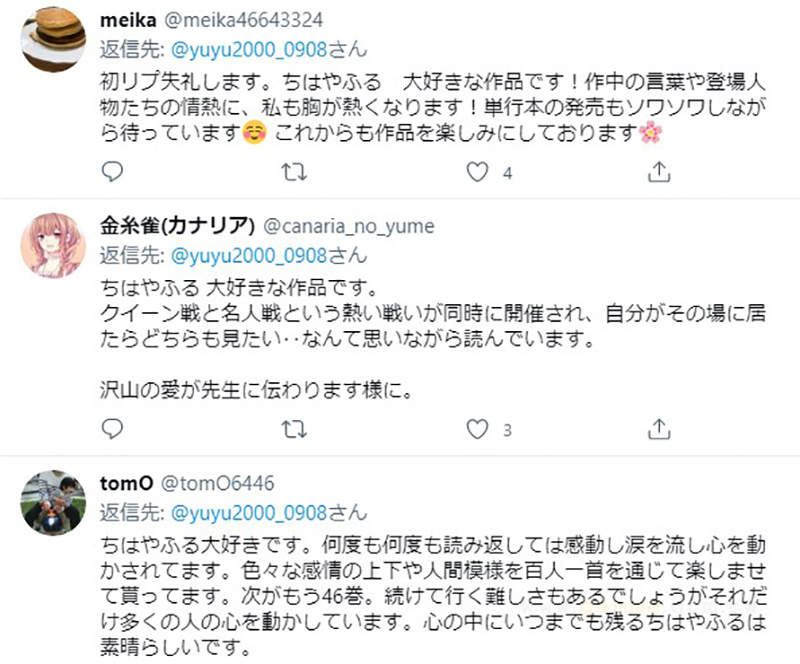
Task: Toggle the like heart on 金糸雀's reply
Action: (478, 430)
